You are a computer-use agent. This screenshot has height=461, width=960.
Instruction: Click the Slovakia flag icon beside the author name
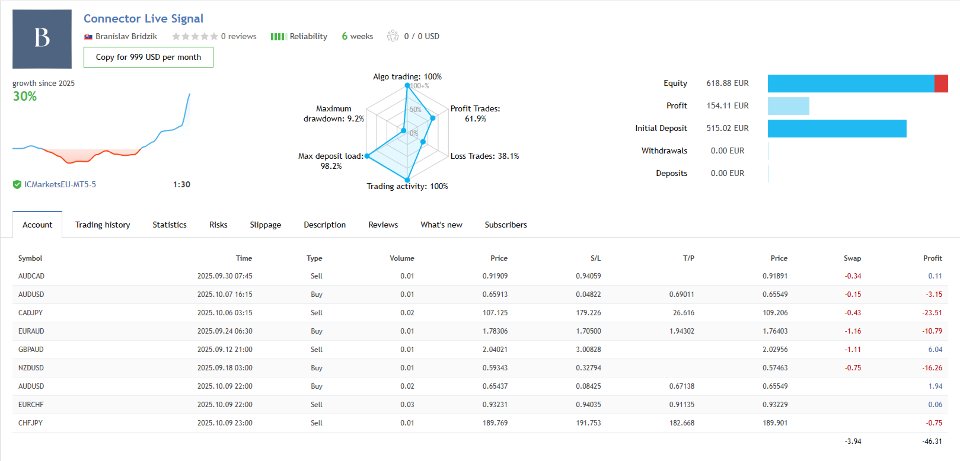click(87, 36)
